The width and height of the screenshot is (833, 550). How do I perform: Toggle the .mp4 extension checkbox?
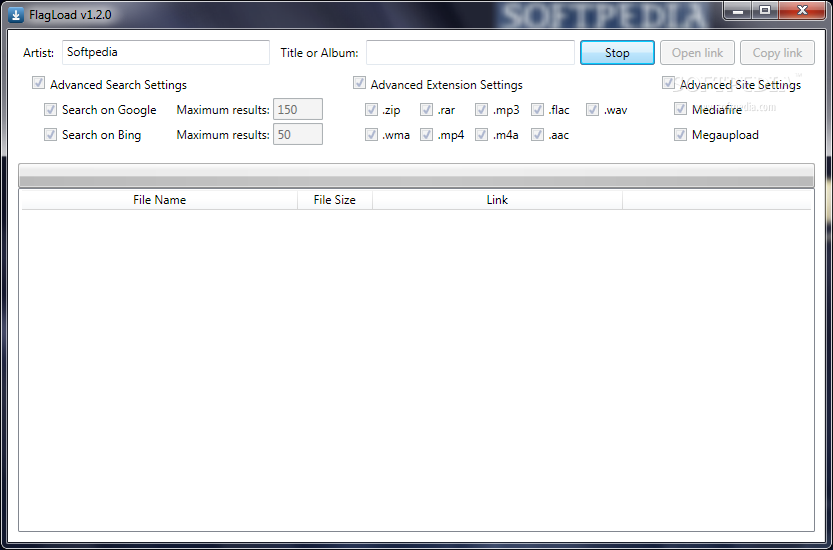click(427, 134)
